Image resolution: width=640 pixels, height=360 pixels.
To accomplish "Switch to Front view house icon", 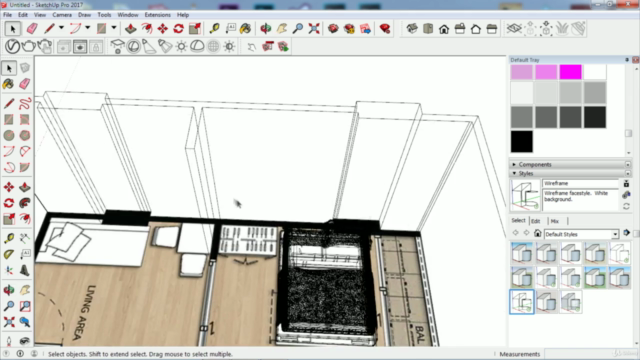I will coord(444,29).
